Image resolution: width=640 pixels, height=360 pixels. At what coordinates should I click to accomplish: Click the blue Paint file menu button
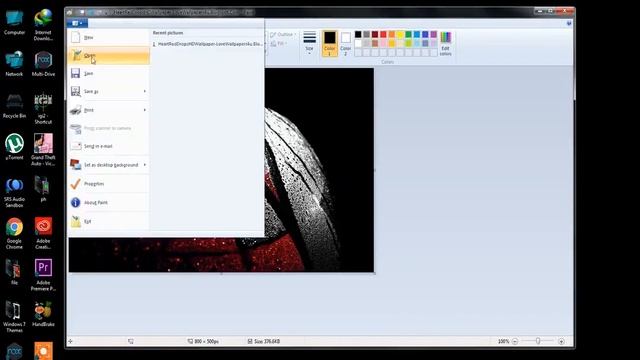(77, 23)
